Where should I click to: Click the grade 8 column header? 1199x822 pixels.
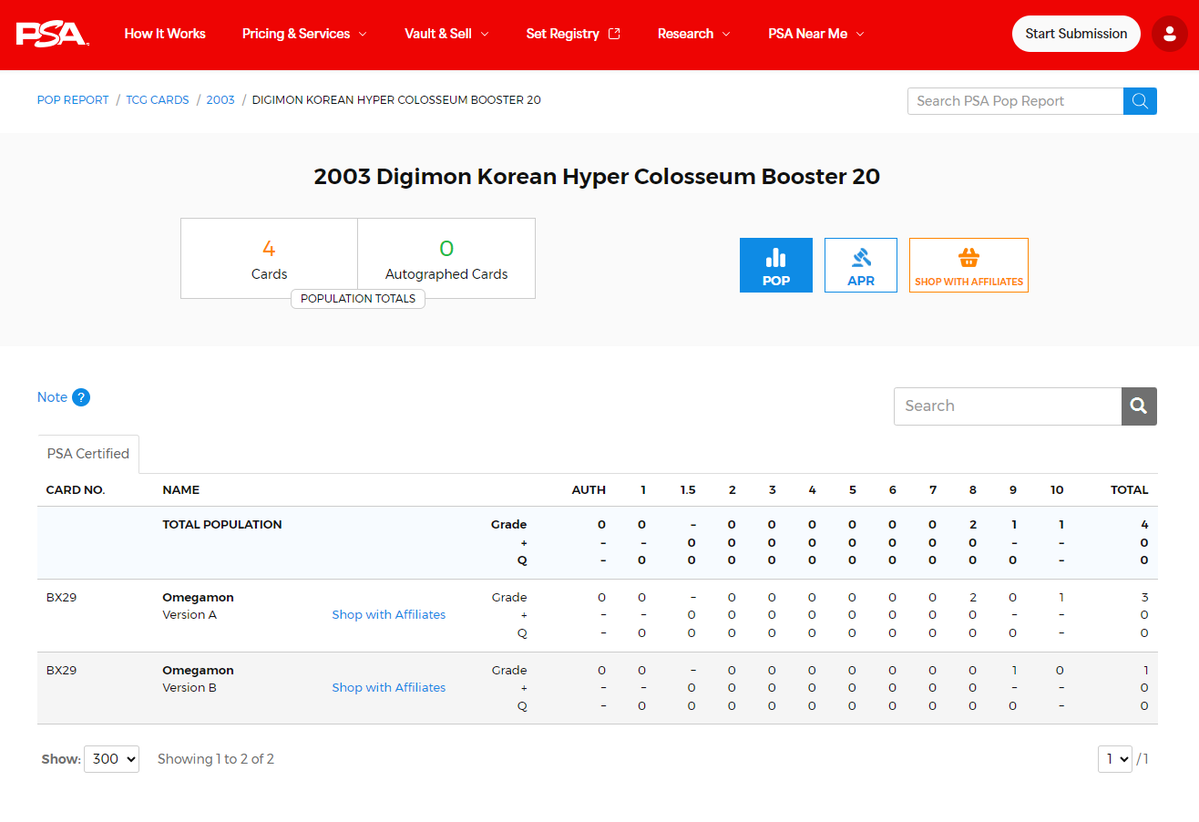pos(973,490)
